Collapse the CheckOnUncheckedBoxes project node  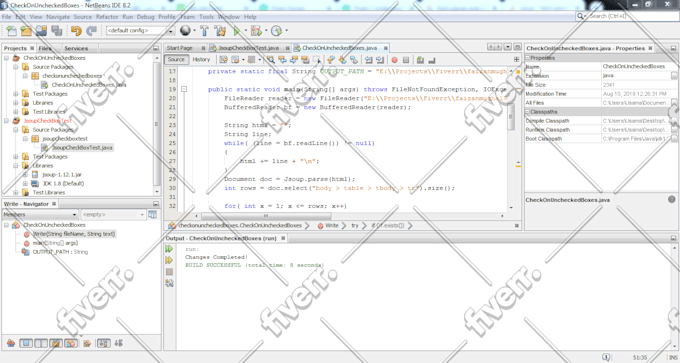(x=7, y=58)
